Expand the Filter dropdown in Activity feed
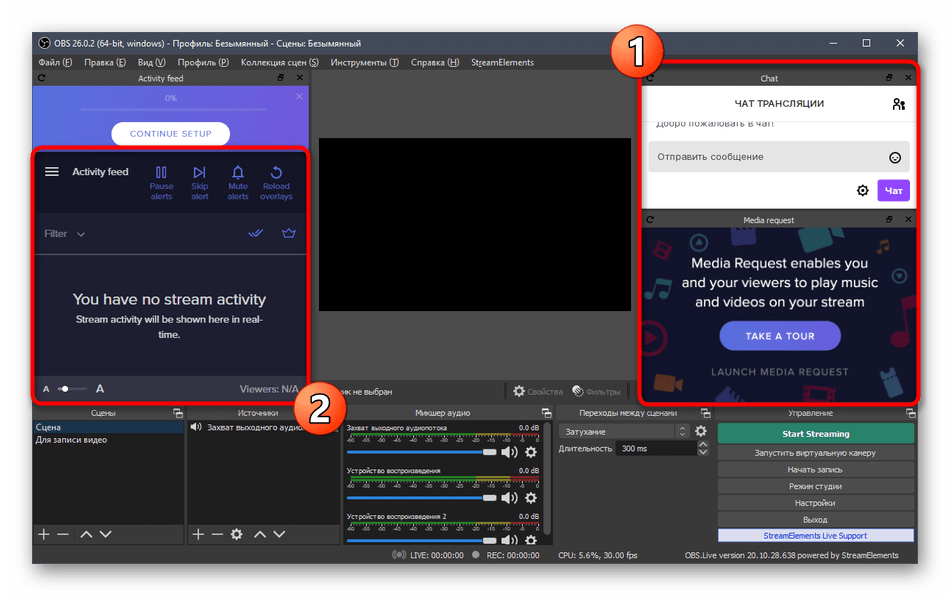This screenshot has width=950, height=596. pyautogui.click(x=65, y=234)
